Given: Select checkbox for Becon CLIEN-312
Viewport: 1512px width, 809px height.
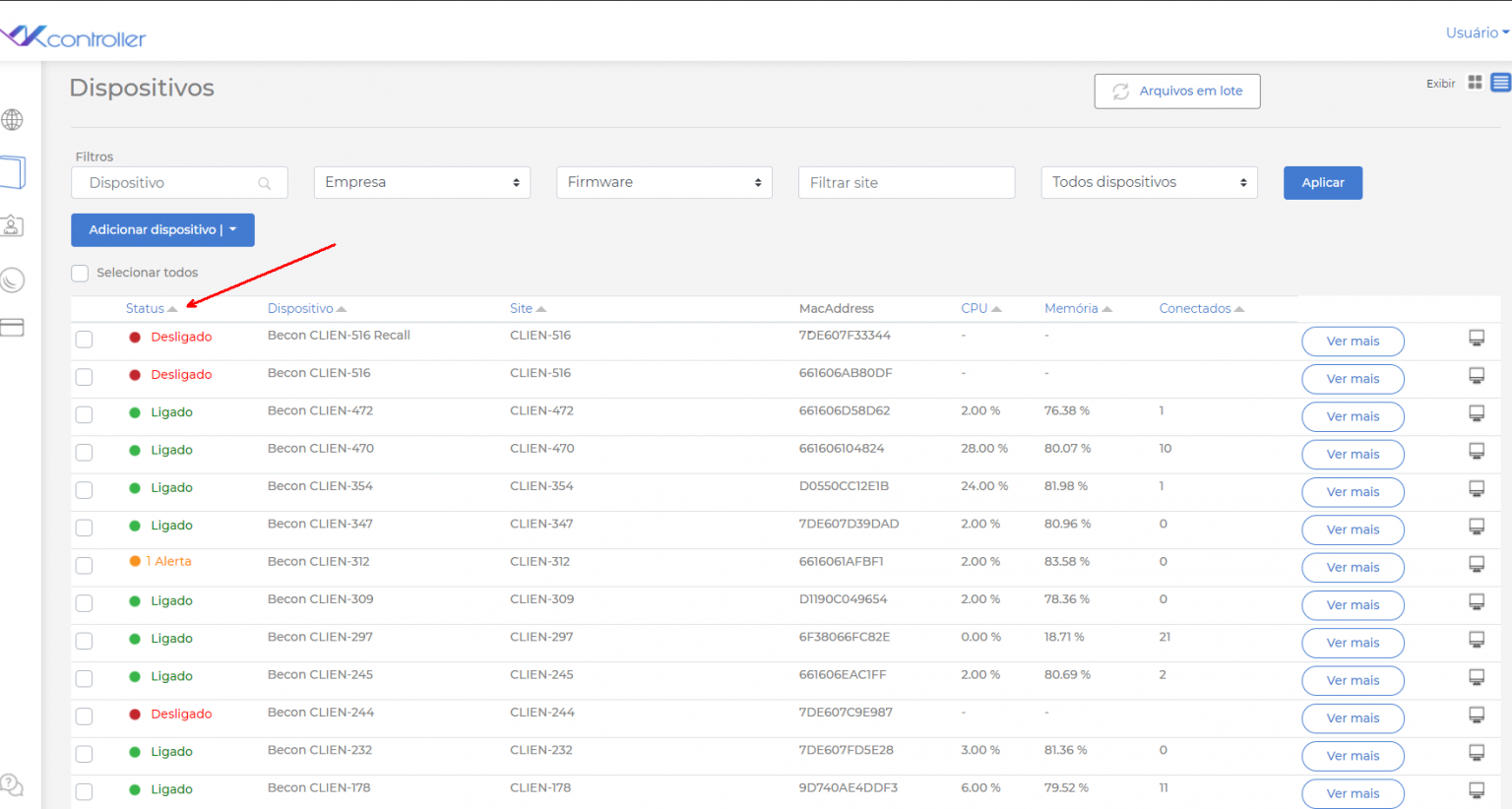Looking at the screenshot, I should 84,566.
